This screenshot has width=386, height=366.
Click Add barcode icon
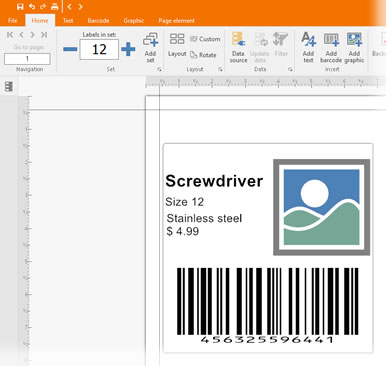click(331, 47)
